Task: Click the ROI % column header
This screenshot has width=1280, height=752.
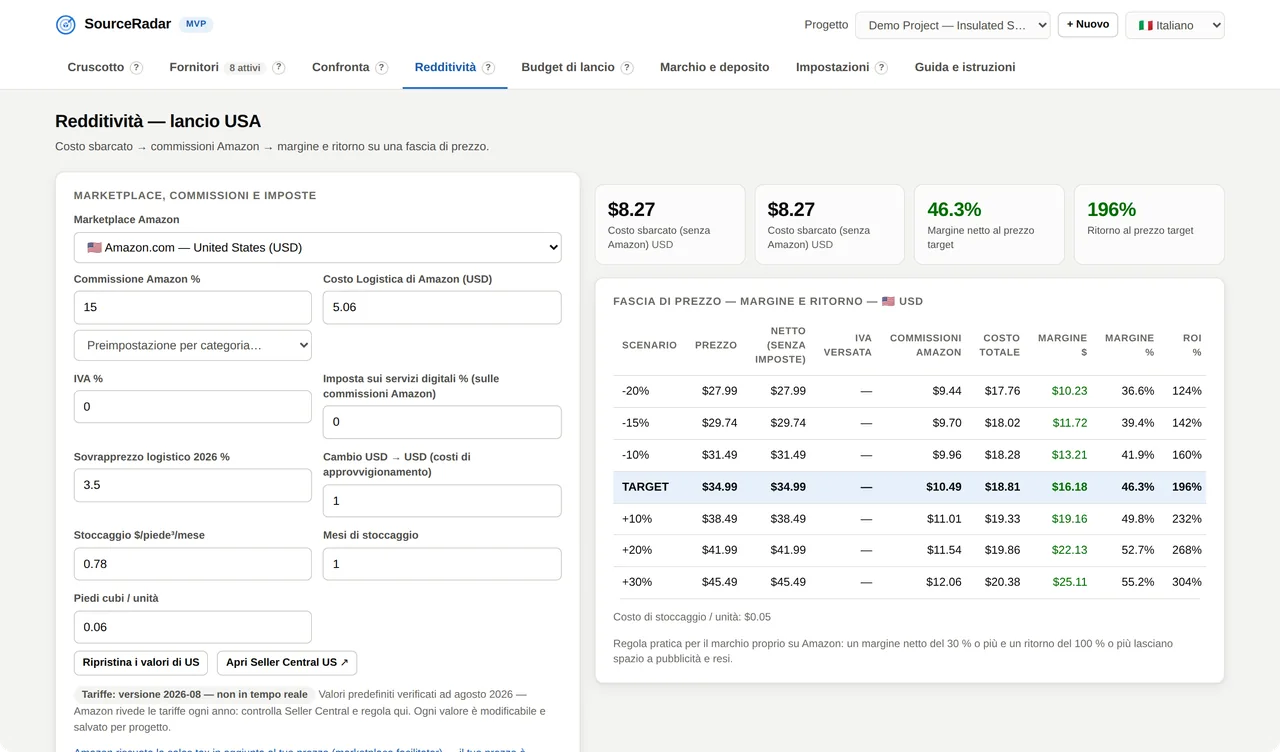Action: [x=1192, y=345]
